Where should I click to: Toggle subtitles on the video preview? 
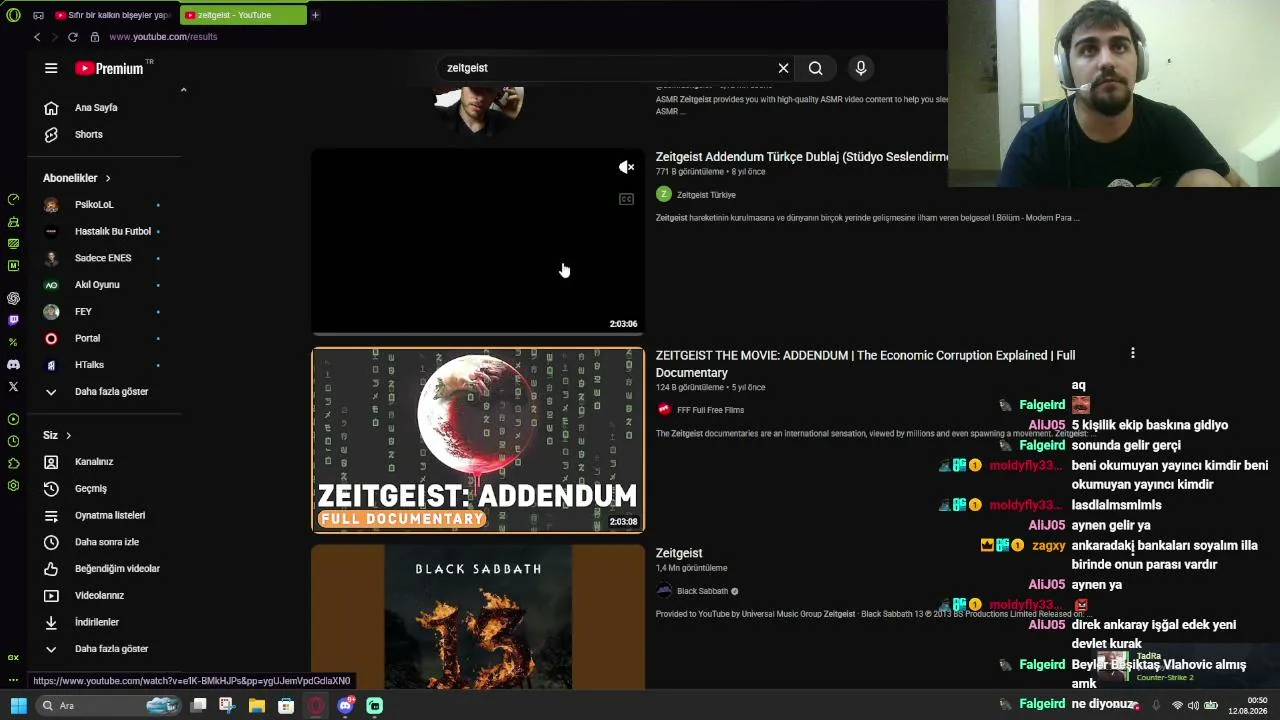(x=626, y=199)
